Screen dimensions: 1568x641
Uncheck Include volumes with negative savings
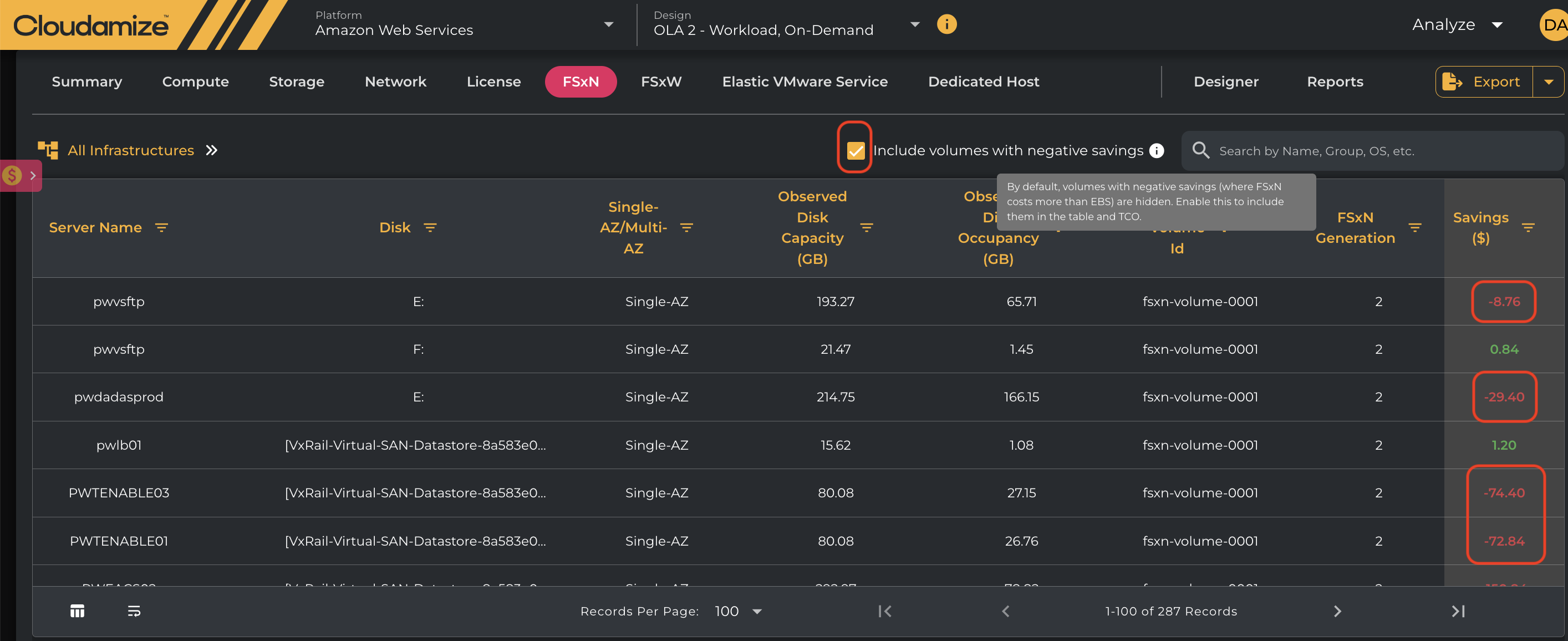tap(855, 150)
